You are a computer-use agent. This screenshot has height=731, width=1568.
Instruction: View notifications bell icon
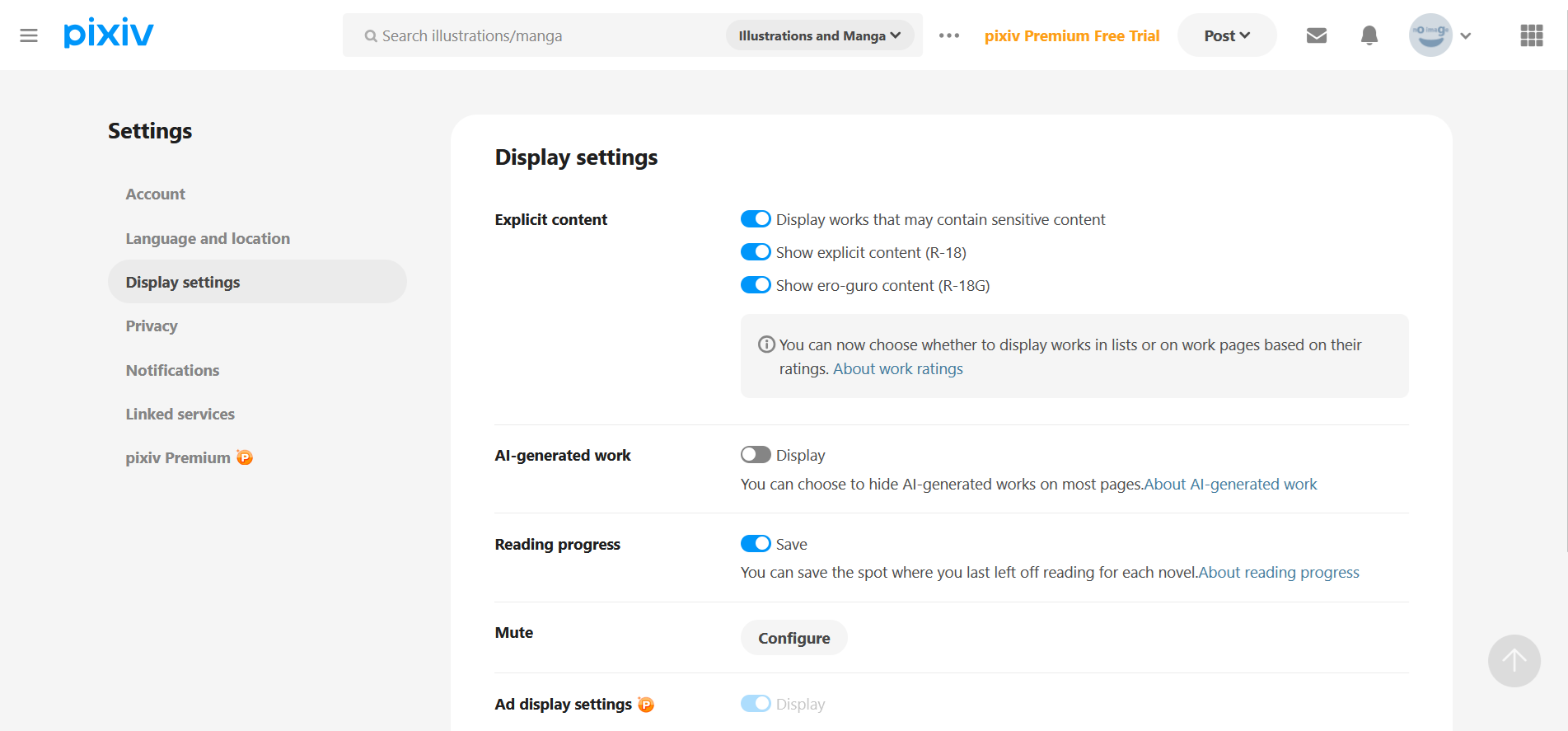(1369, 35)
